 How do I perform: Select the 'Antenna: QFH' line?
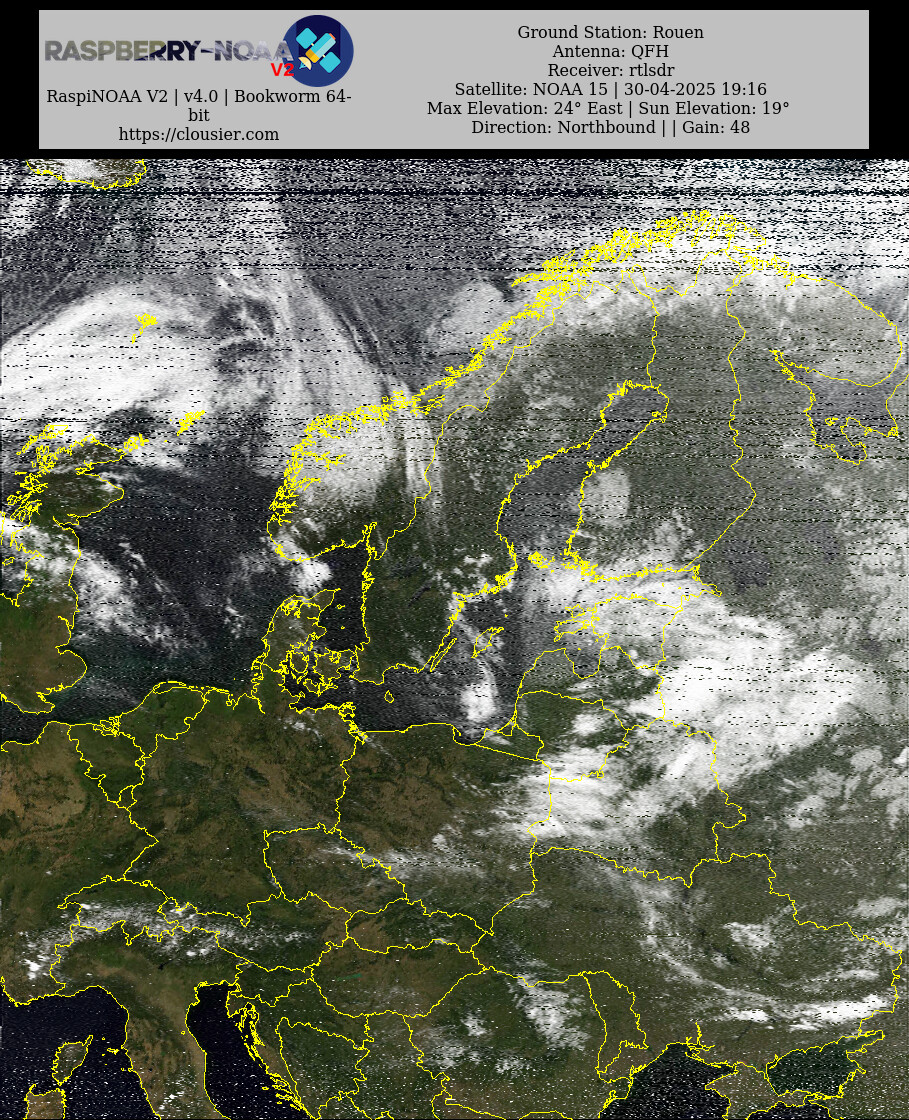click(611, 51)
